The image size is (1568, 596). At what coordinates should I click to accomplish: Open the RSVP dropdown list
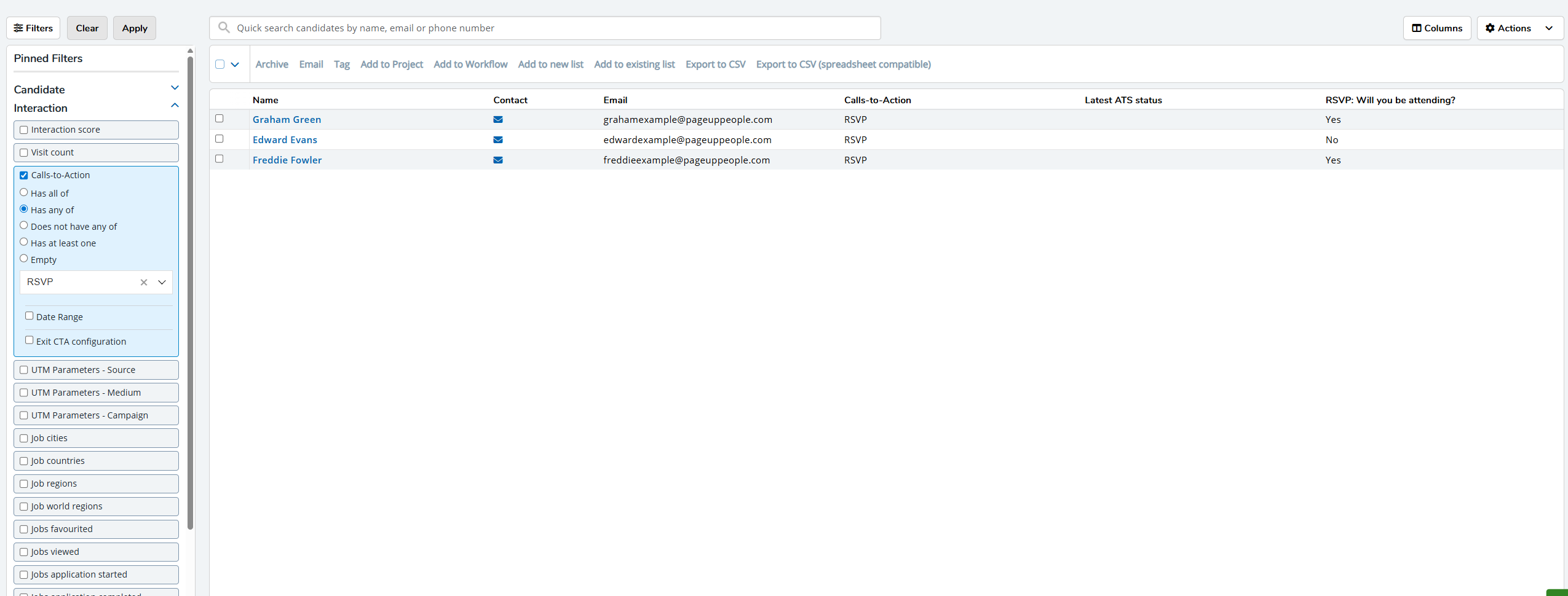point(162,283)
